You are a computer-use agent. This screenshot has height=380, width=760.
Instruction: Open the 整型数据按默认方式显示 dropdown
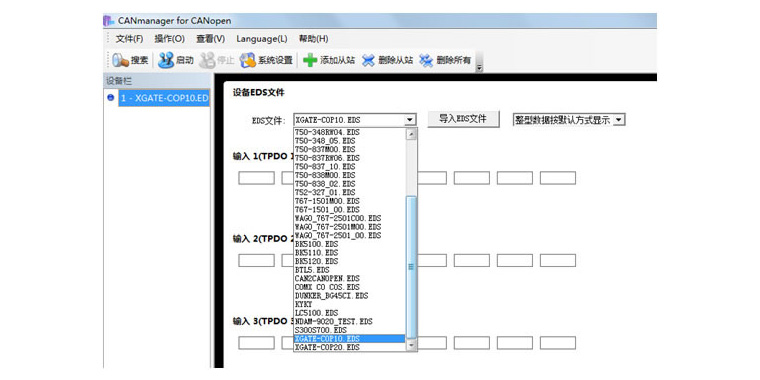(x=618, y=120)
